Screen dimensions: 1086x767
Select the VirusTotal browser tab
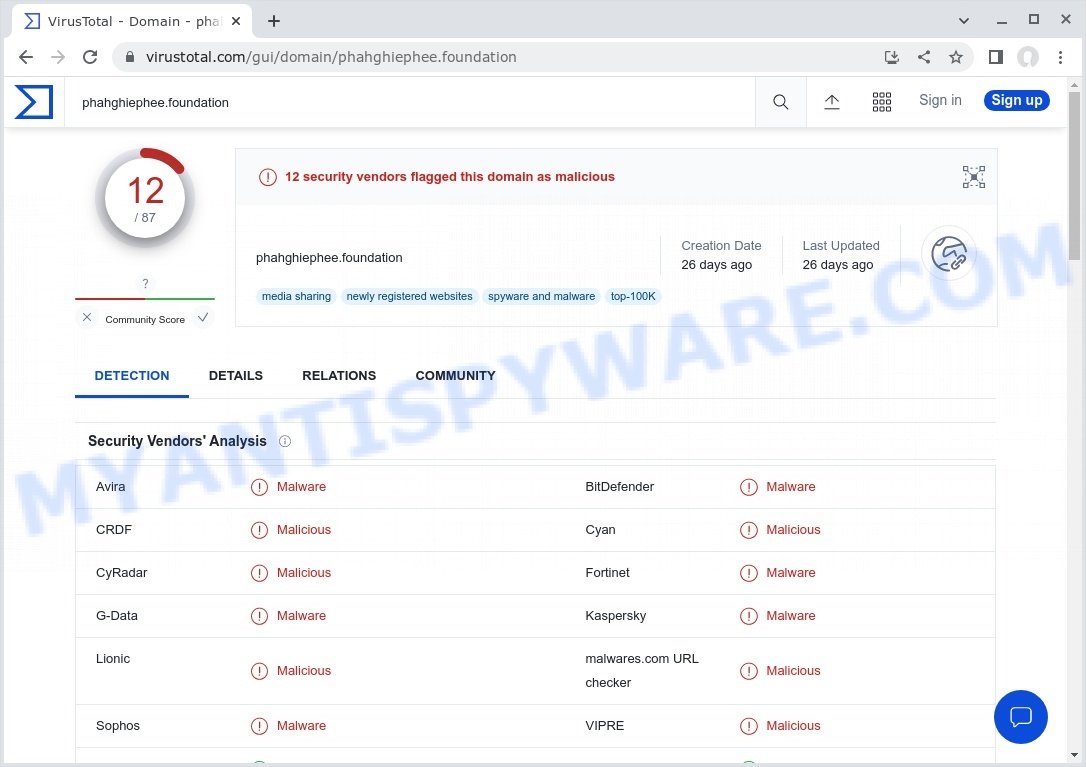(132, 21)
